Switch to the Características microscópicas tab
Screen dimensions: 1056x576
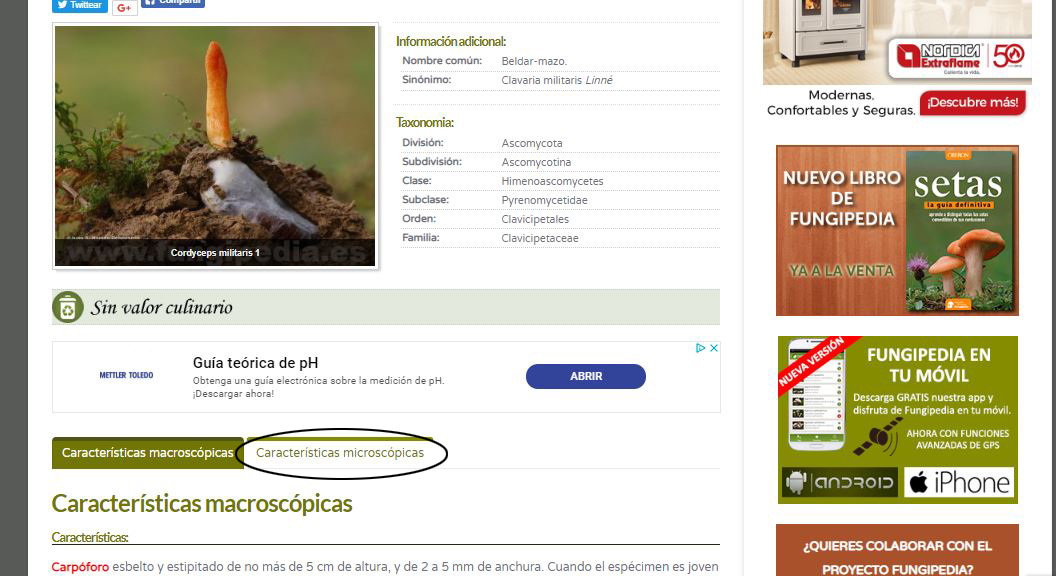[340, 453]
